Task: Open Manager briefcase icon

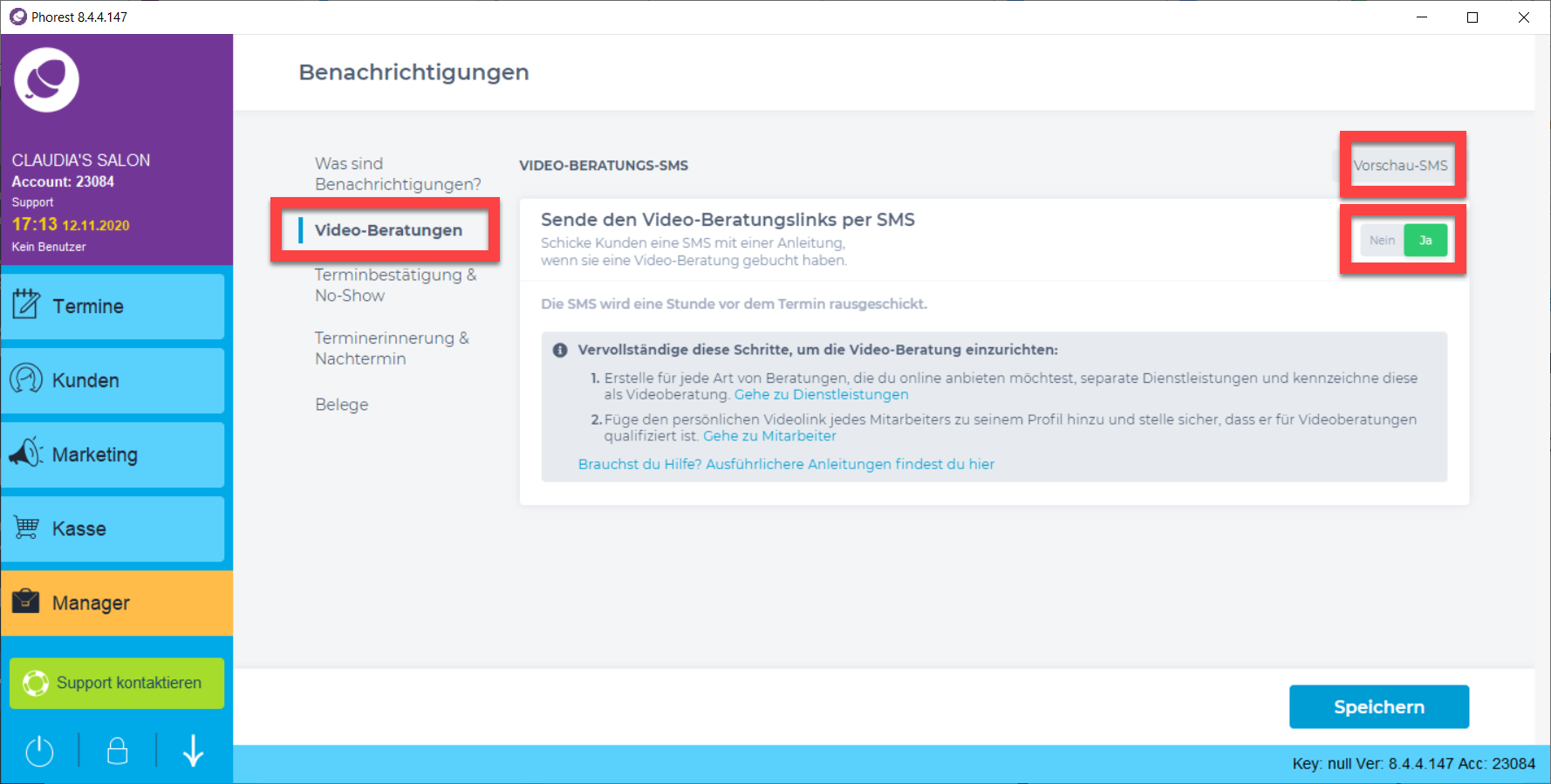Action: coord(26,602)
